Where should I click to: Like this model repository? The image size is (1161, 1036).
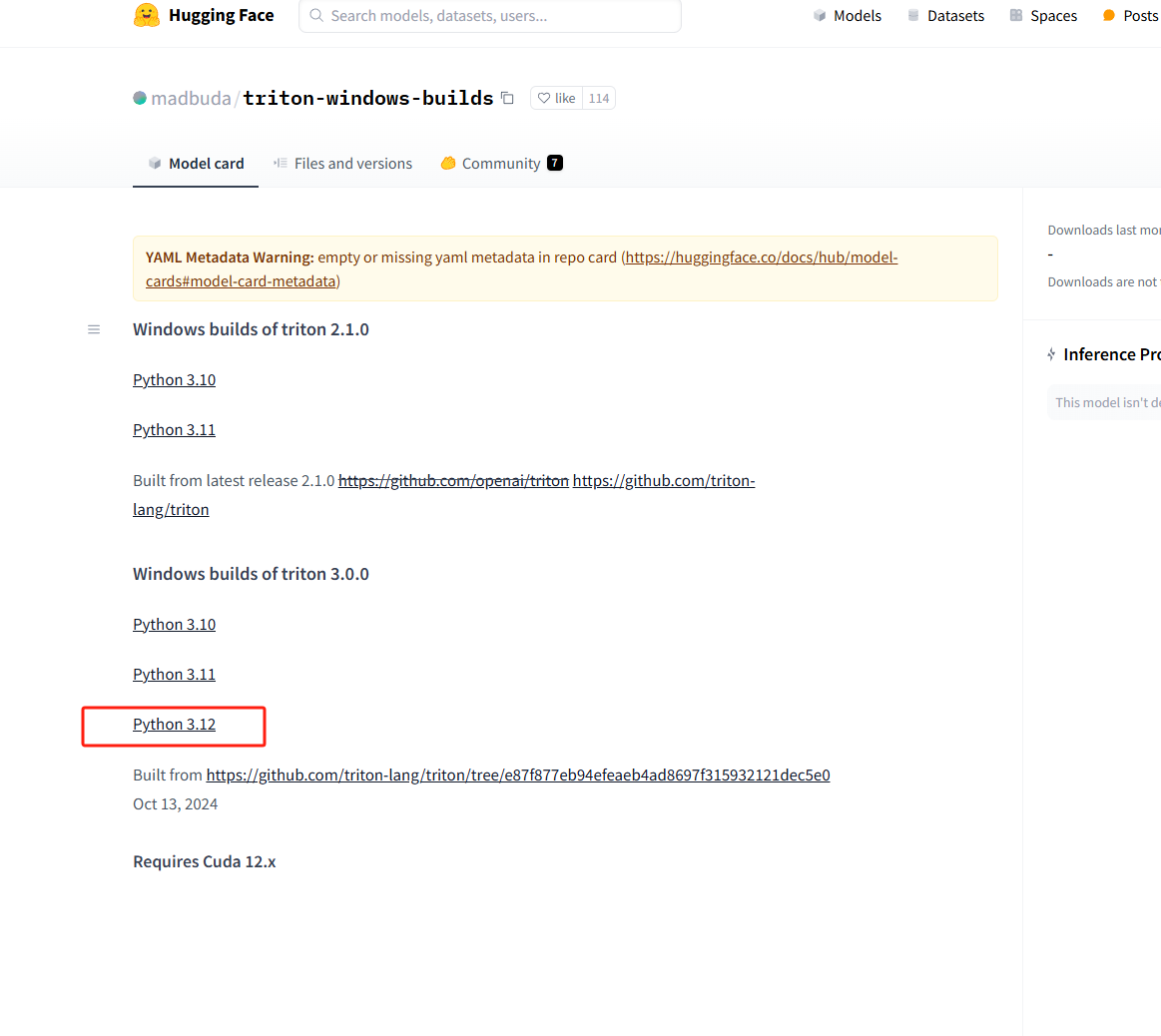click(557, 98)
